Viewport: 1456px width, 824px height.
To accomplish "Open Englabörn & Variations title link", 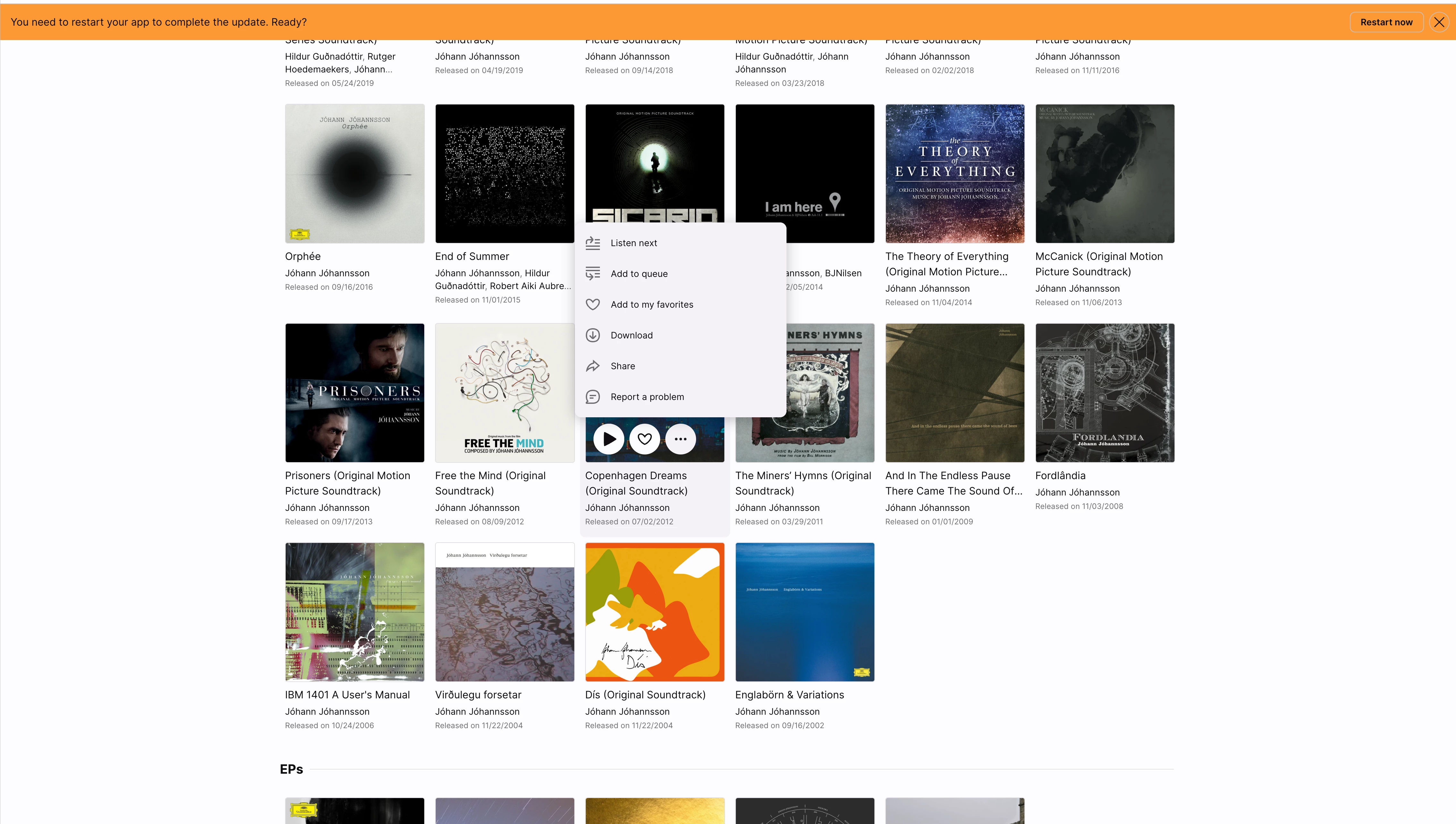I will (789, 695).
